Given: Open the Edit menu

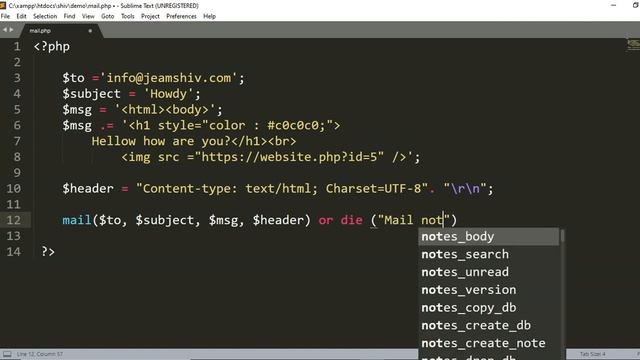Looking at the screenshot, I should [x=21, y=16].
